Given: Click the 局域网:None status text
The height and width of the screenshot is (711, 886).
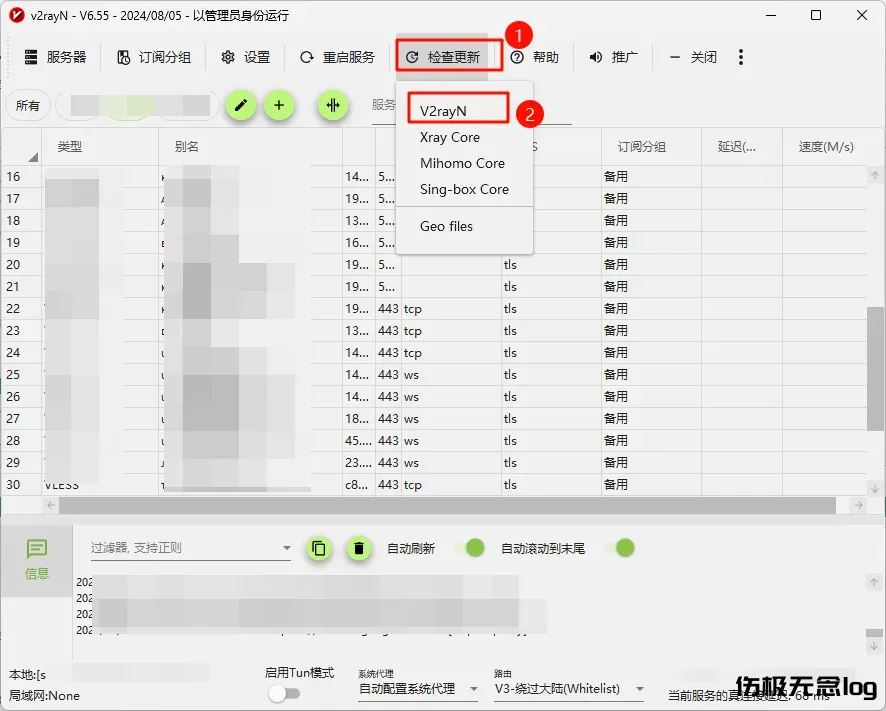Looking at the screenshot, I should coord(44,696).
